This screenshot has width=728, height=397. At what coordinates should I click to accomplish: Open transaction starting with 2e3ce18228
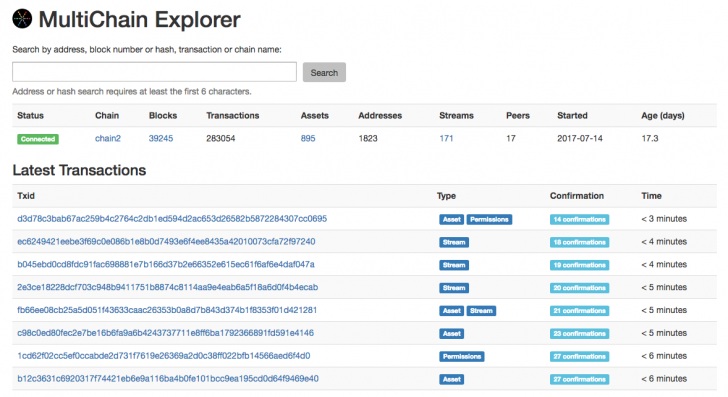coord(168,287)
